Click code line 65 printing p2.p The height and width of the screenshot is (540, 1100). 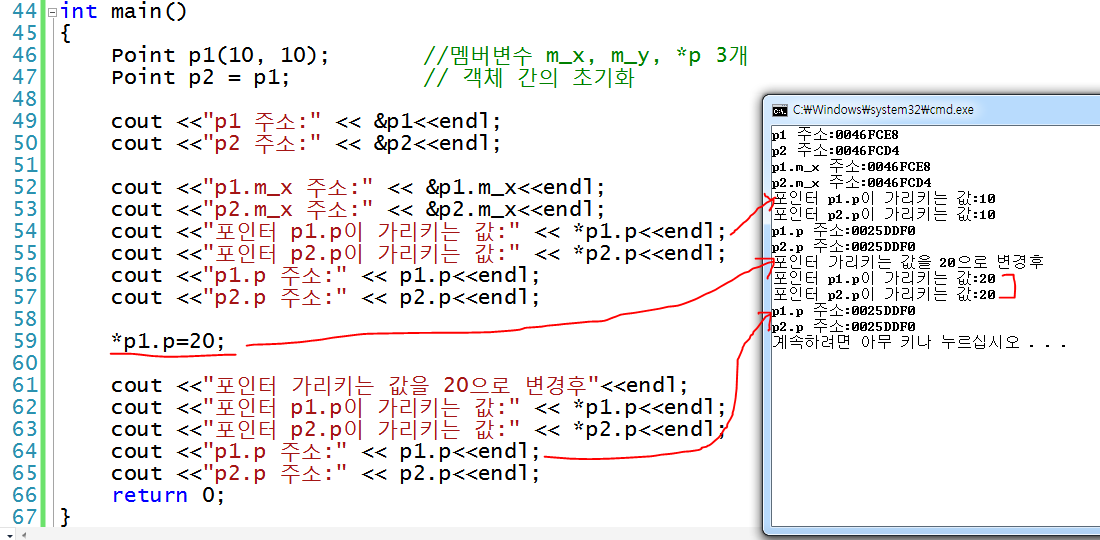coord(326,473)
